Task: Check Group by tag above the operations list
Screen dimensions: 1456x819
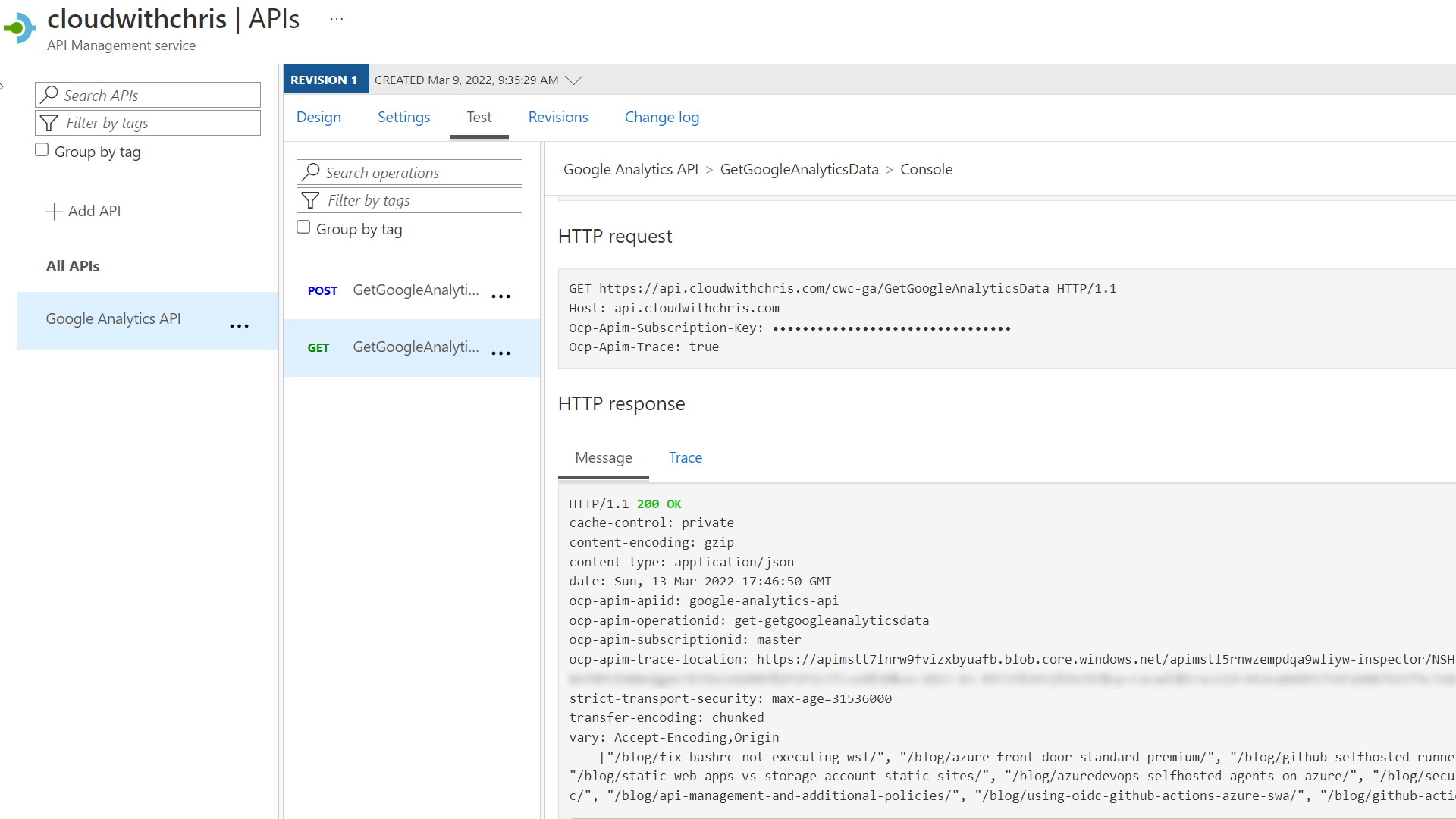Action: 303,227
